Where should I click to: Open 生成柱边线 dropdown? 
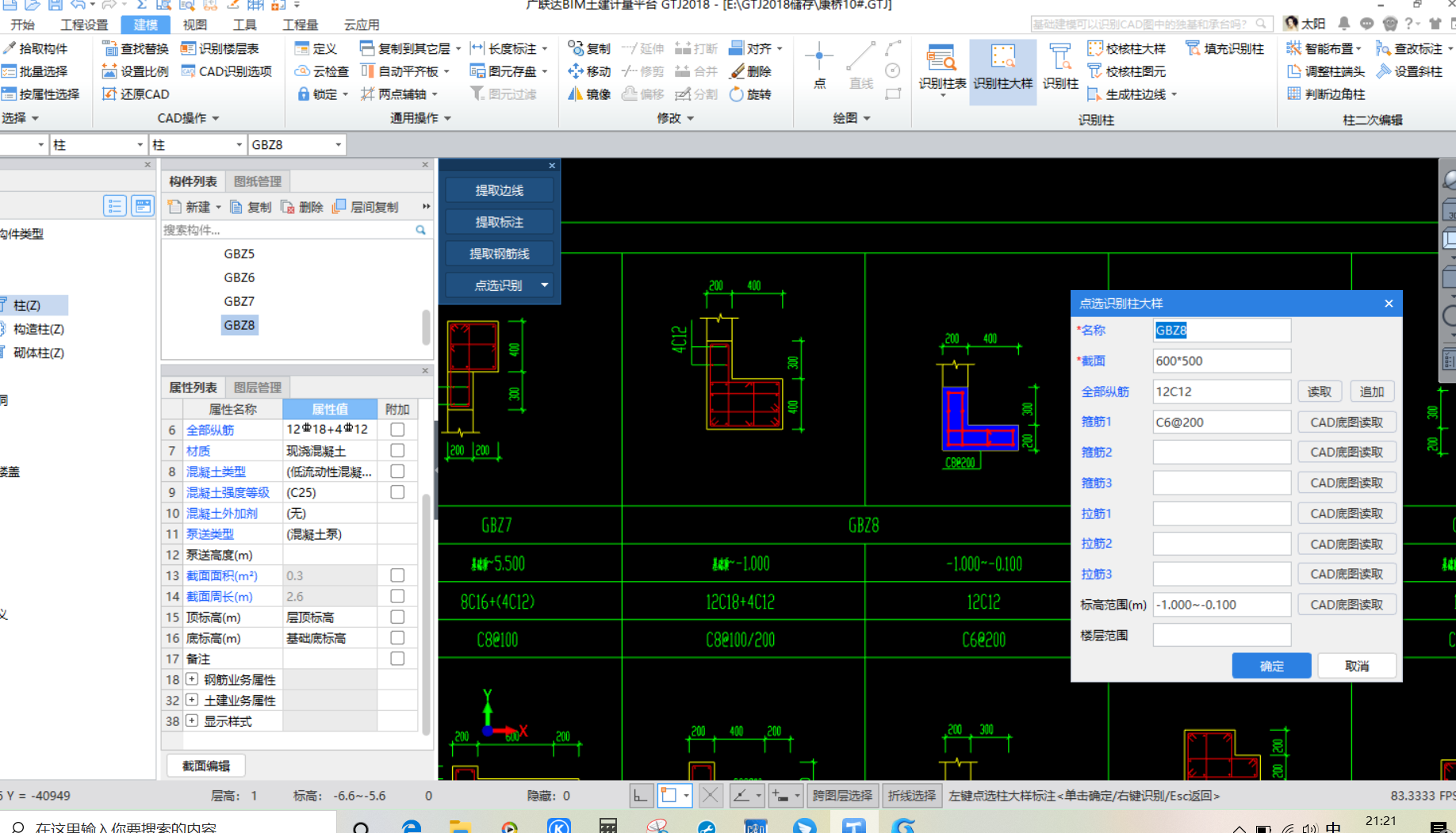coord(1174,94)
